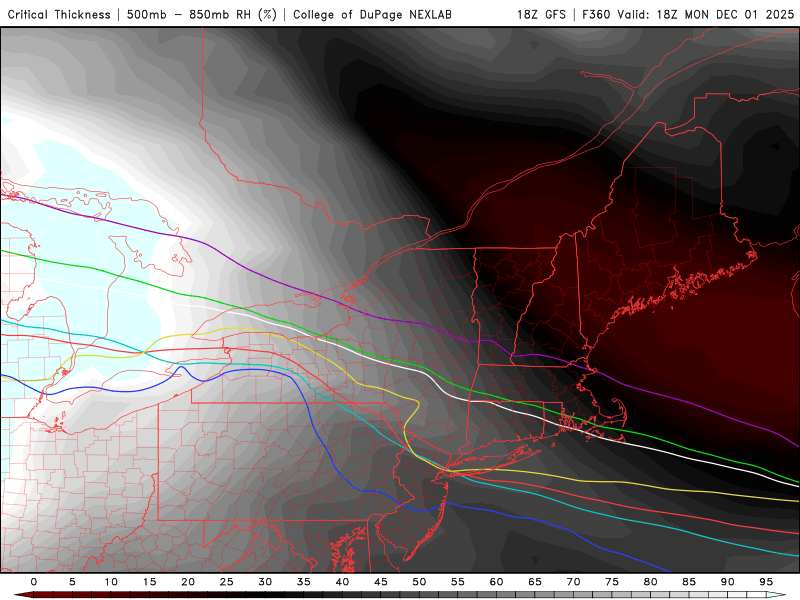This screenshot has width=800, height=600.
Task: Click the 'F360' forecast hour text
Action: (597, 15)
